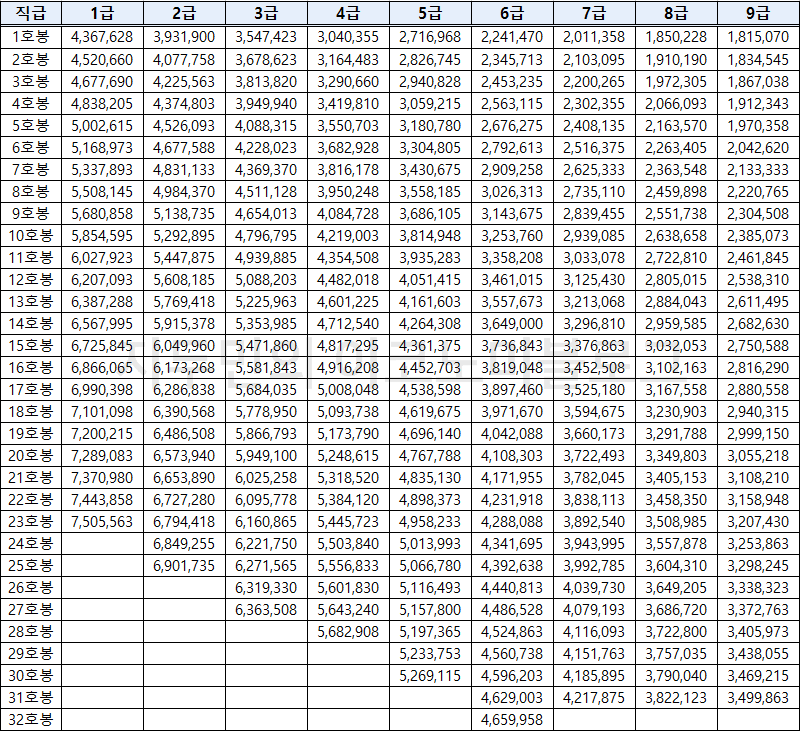This screenshot has width=800, height=731.
Task: Select cell value 4,217,875
Action: [x=594, y=697]
